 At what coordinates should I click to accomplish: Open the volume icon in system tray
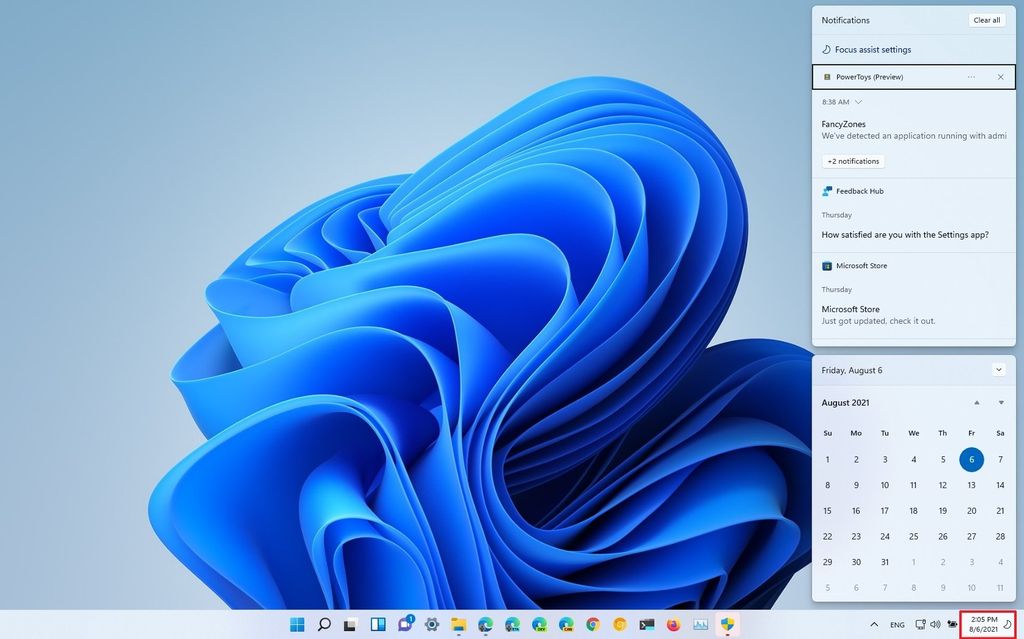click(935, 624)
